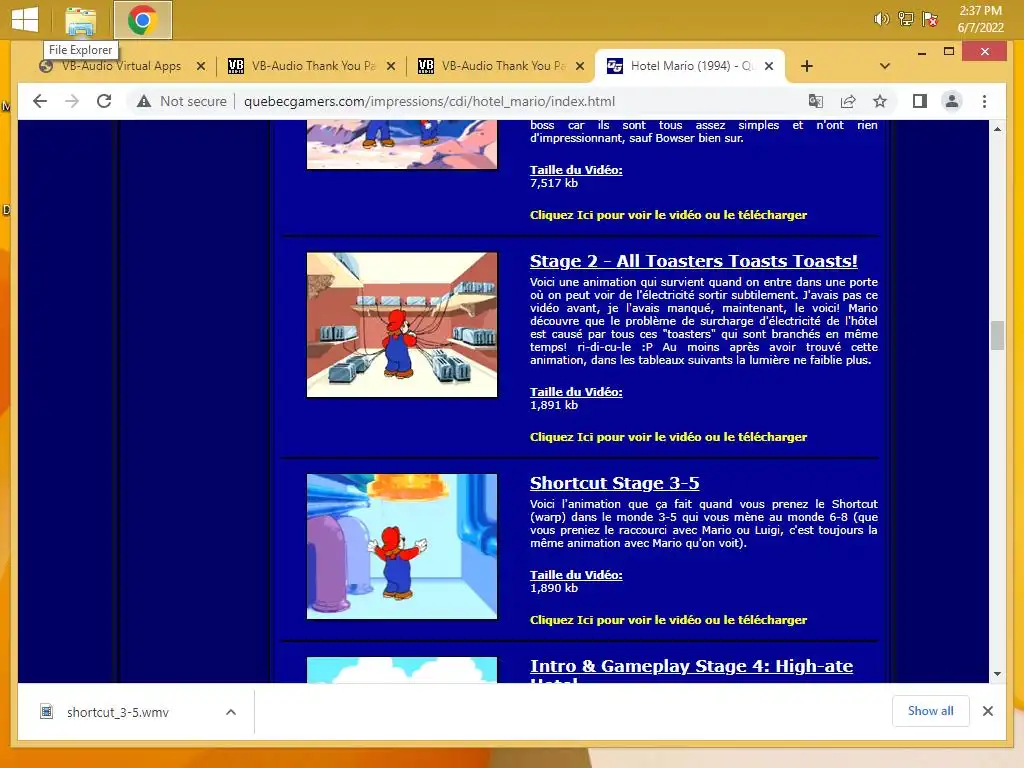
Task: Click the video link under the 7,517 kb entry
Action: (x=668, y=215)
